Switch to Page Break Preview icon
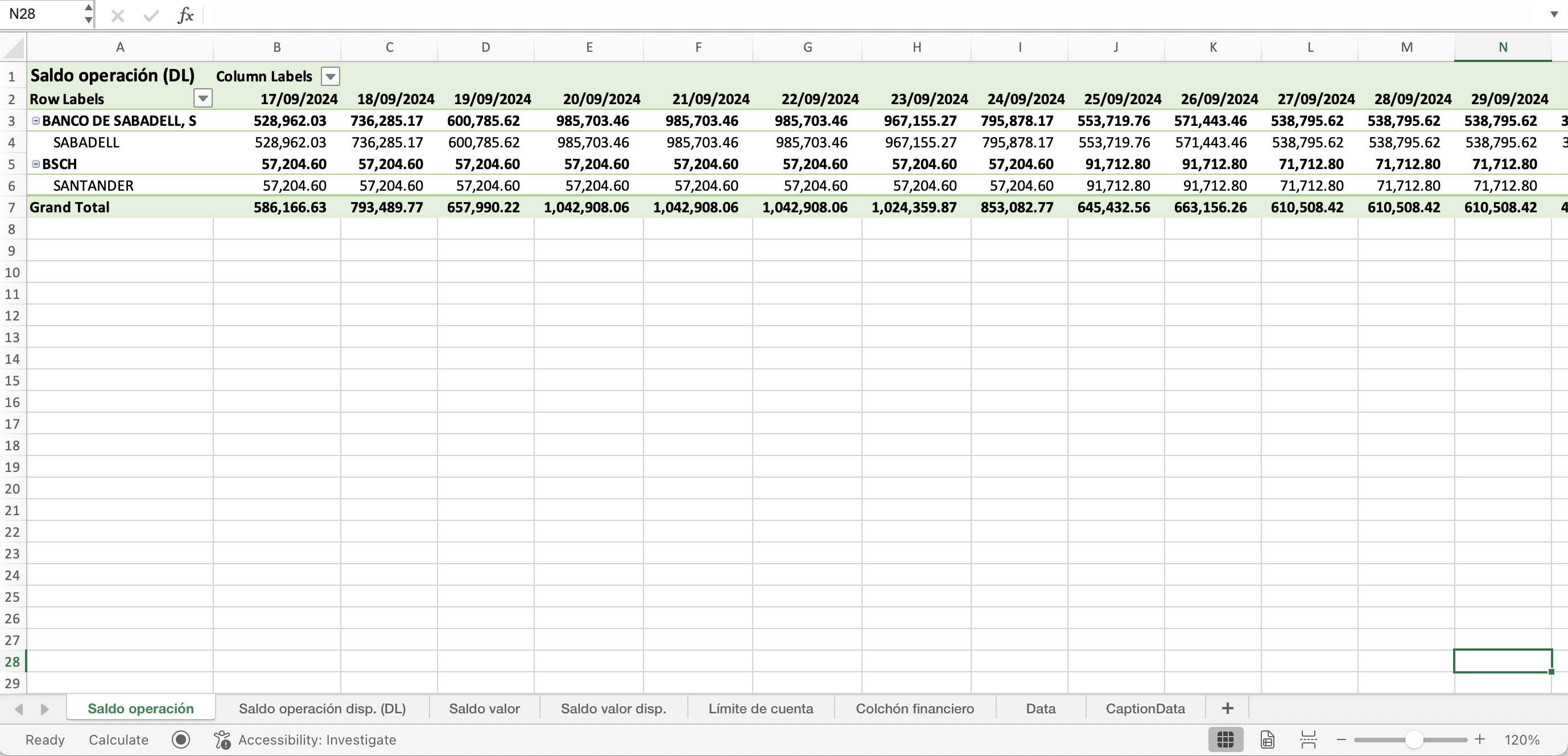 pos(1308,739)
